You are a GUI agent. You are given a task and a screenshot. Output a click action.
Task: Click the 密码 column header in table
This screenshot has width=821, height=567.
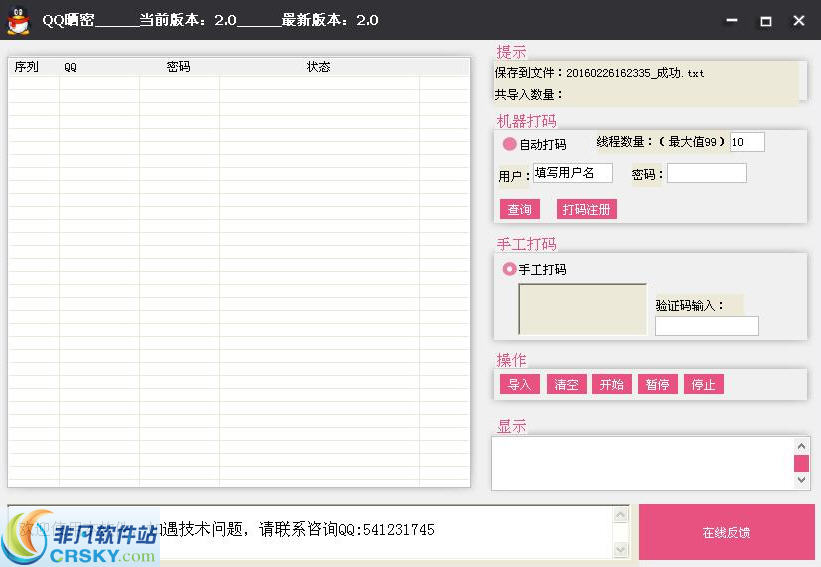pos(179,67)
